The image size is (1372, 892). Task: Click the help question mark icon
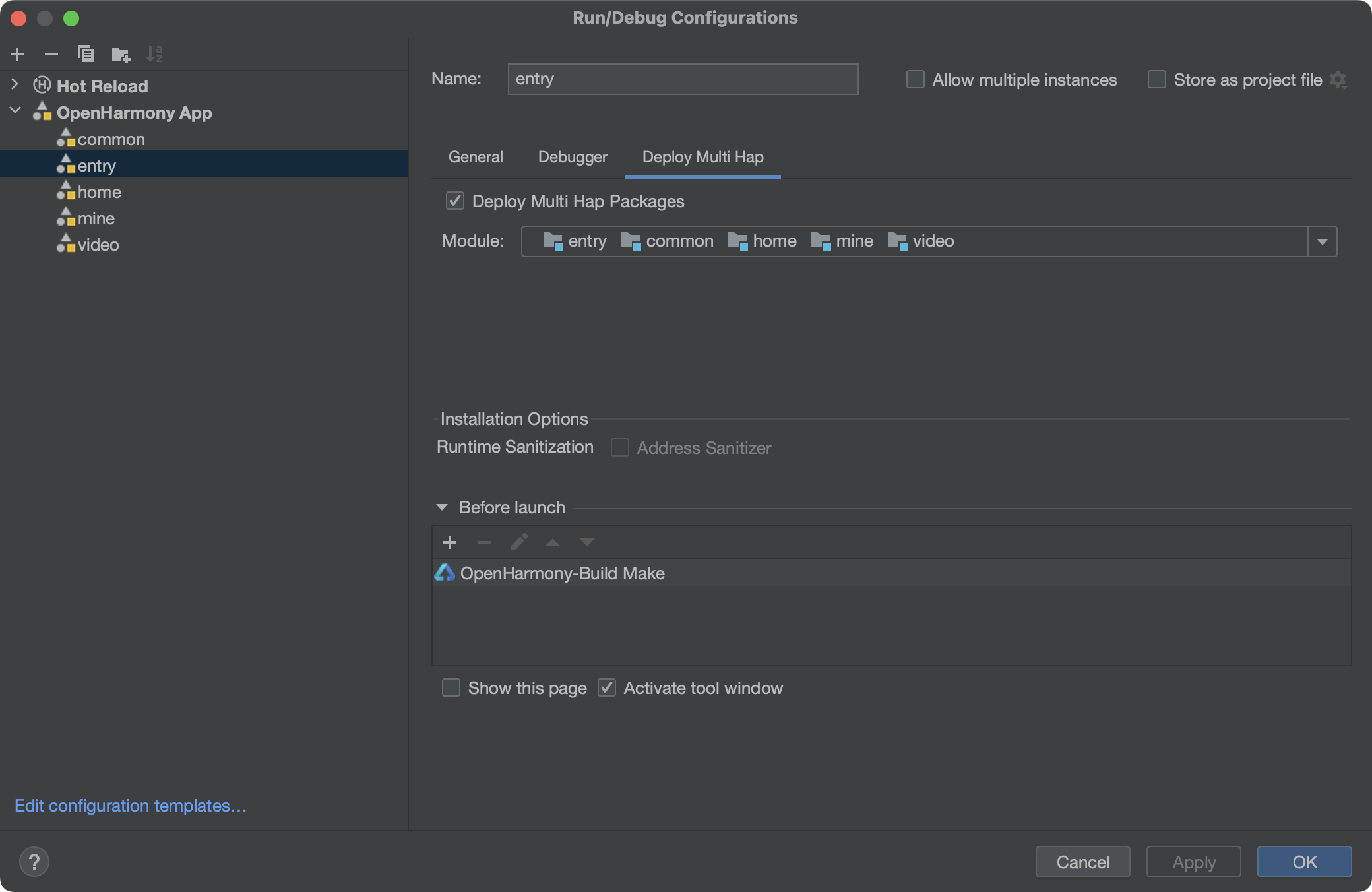(34, 862)
